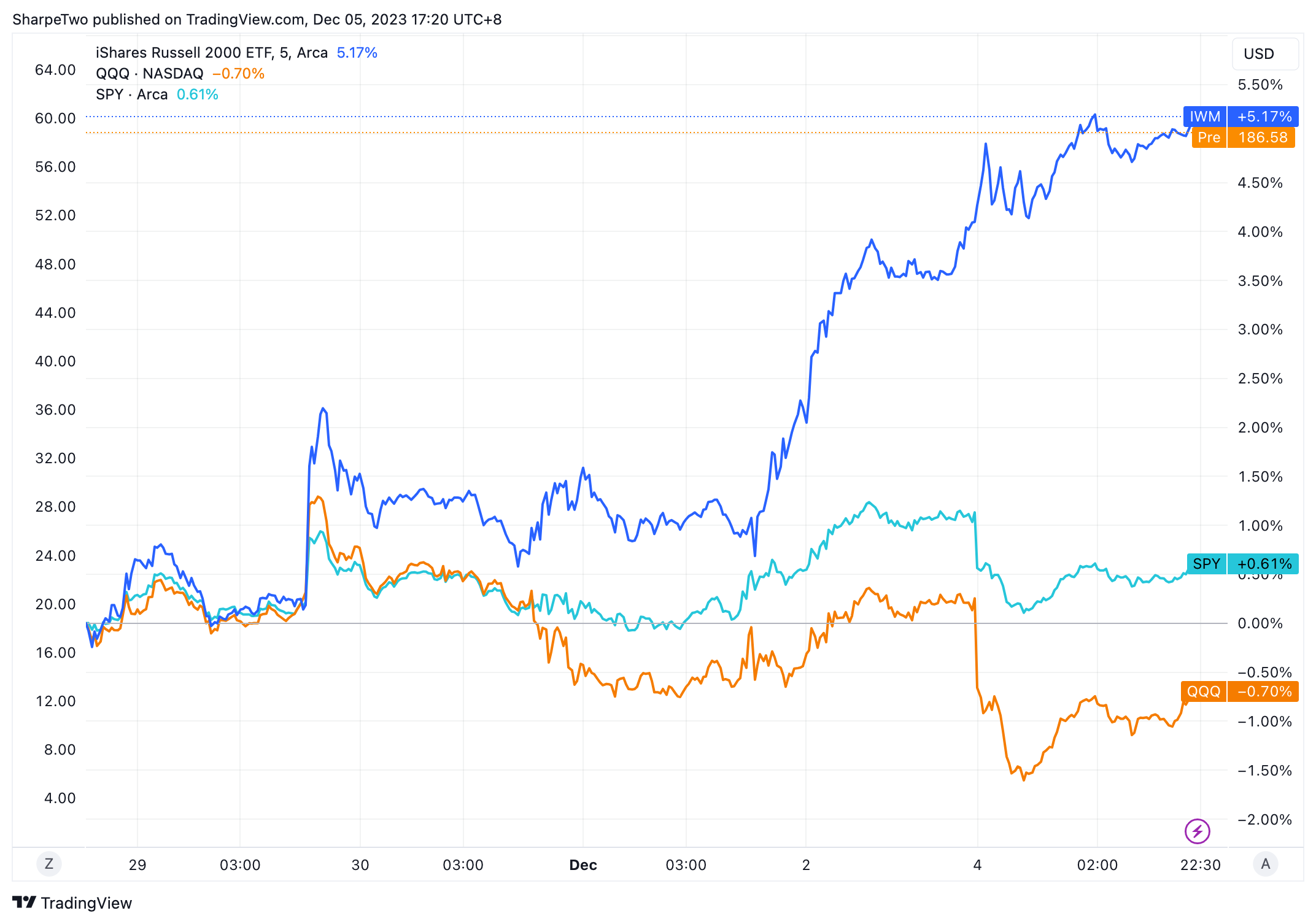Select the QQQ NASDAQ legend entry
The image size is (1316, 924).
click(150, 74)
